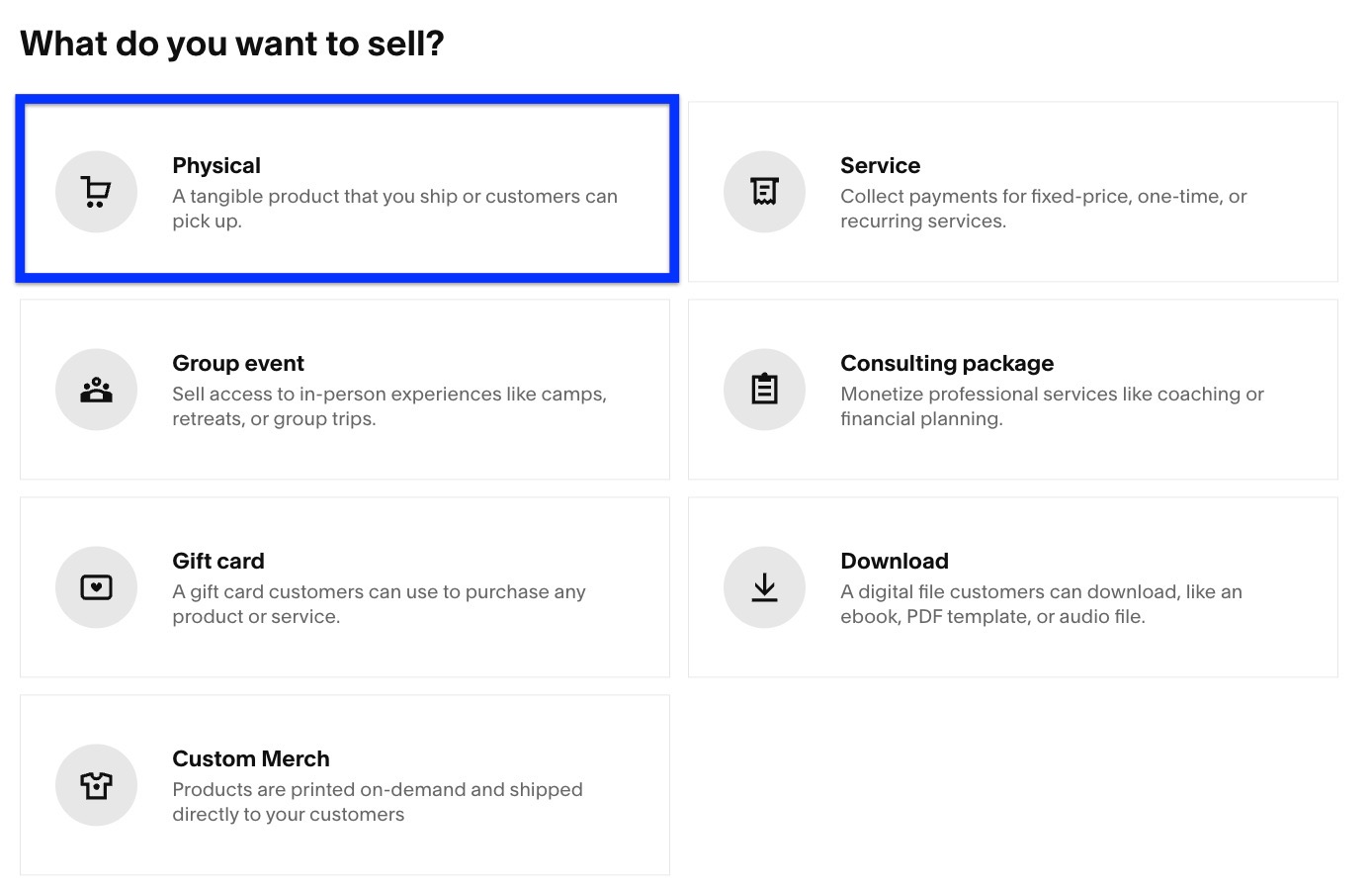Click the group people icon for Group event
Screen dimensions: 1372x886
tap(96, 389)
